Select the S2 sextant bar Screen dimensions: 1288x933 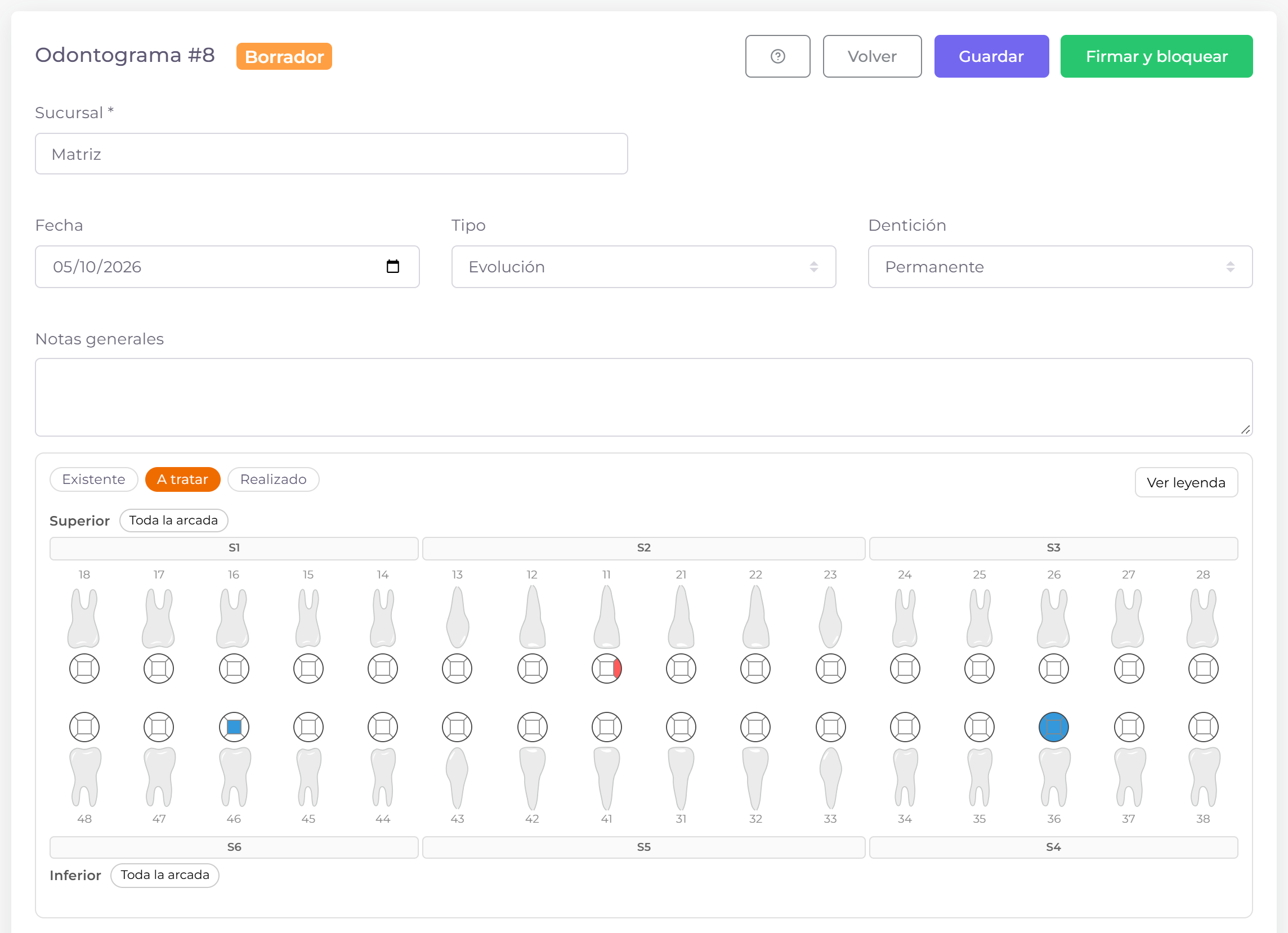coord(643,548)
